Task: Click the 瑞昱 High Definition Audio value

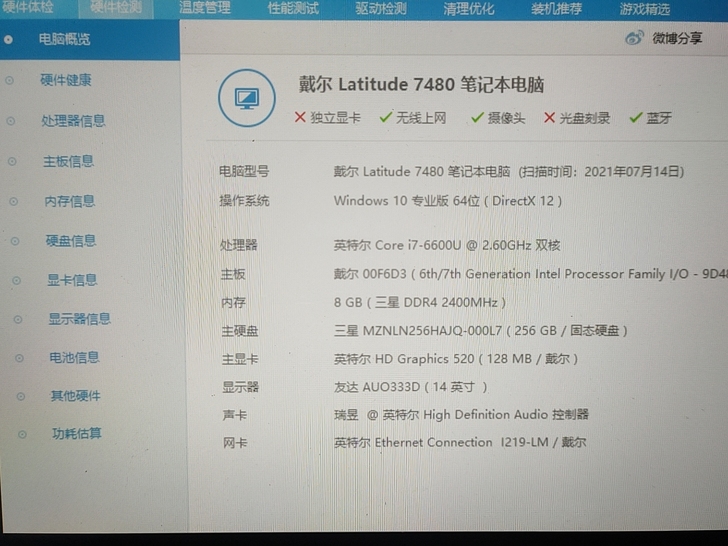Action: (461, 415)
